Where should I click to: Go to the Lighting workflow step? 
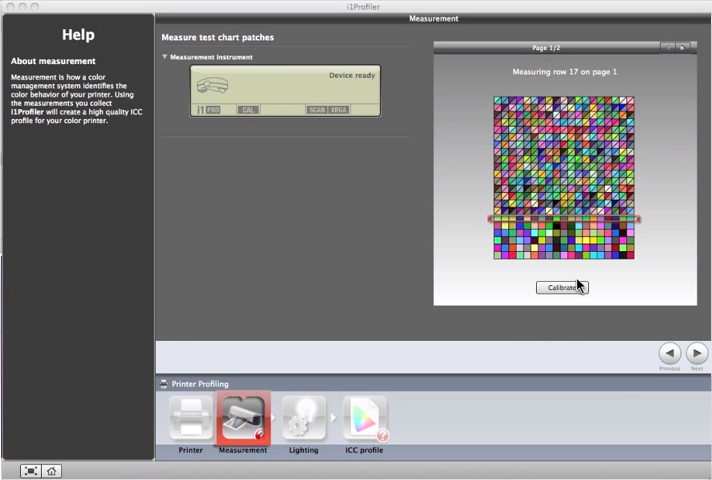(x=304, y=418)
